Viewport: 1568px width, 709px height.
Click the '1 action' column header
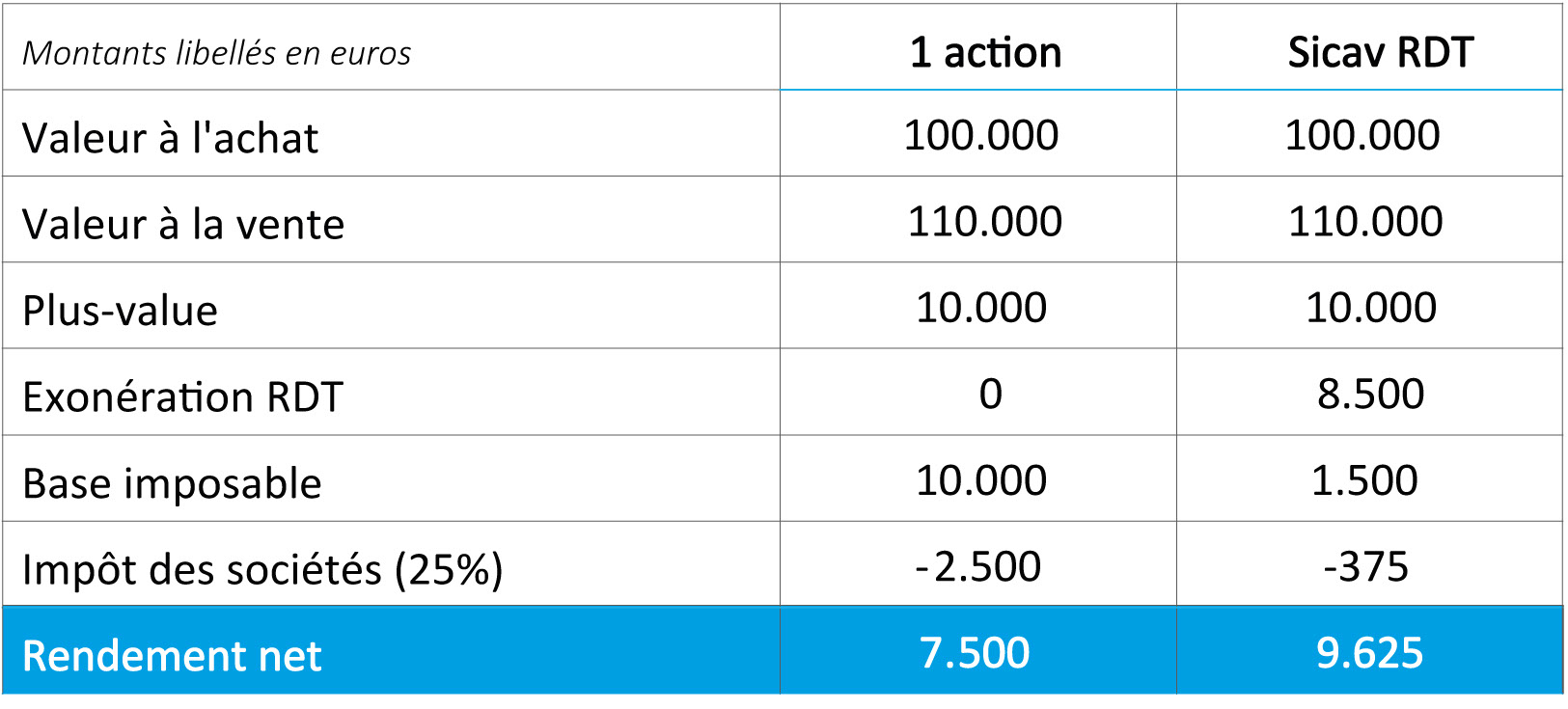pos(985,53)
